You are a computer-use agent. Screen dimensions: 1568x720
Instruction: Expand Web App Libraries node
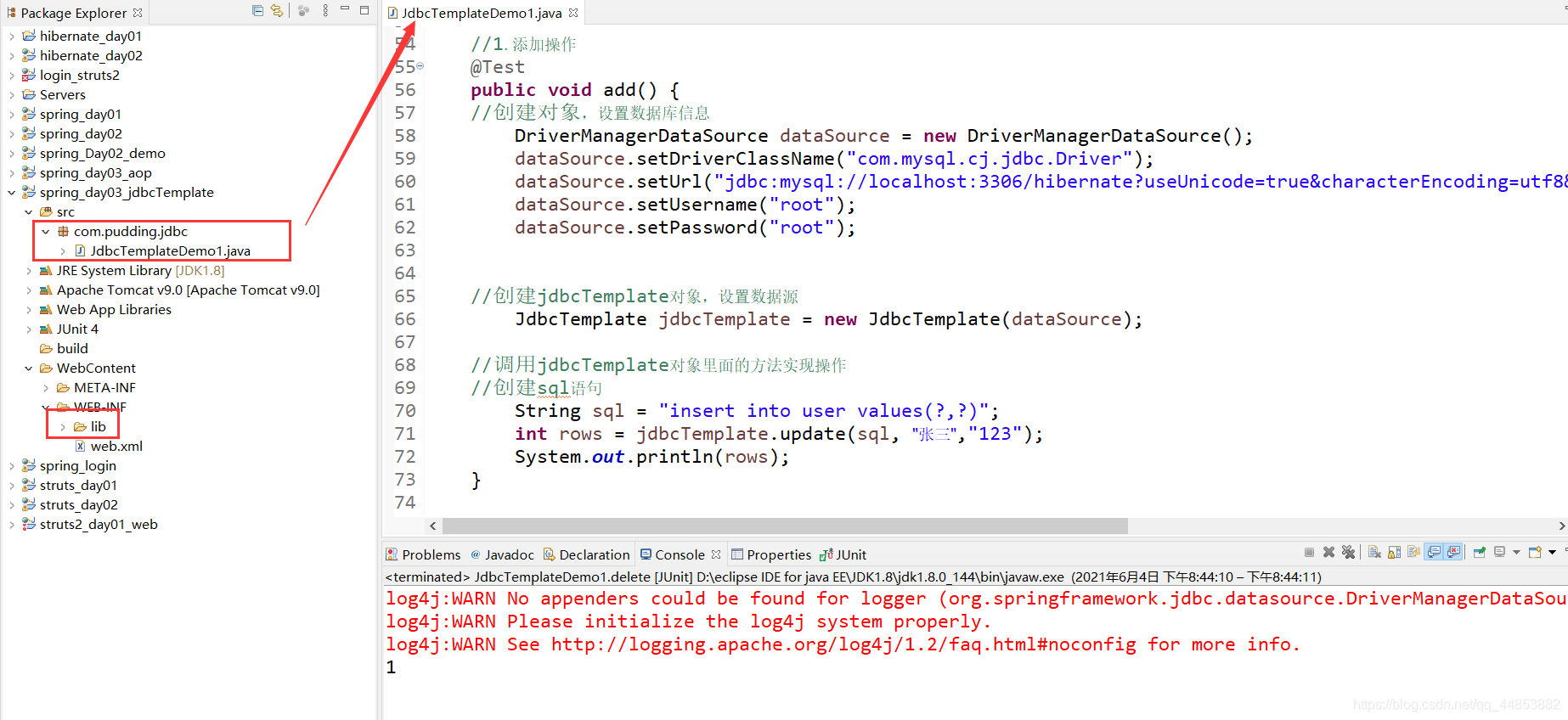28,309
